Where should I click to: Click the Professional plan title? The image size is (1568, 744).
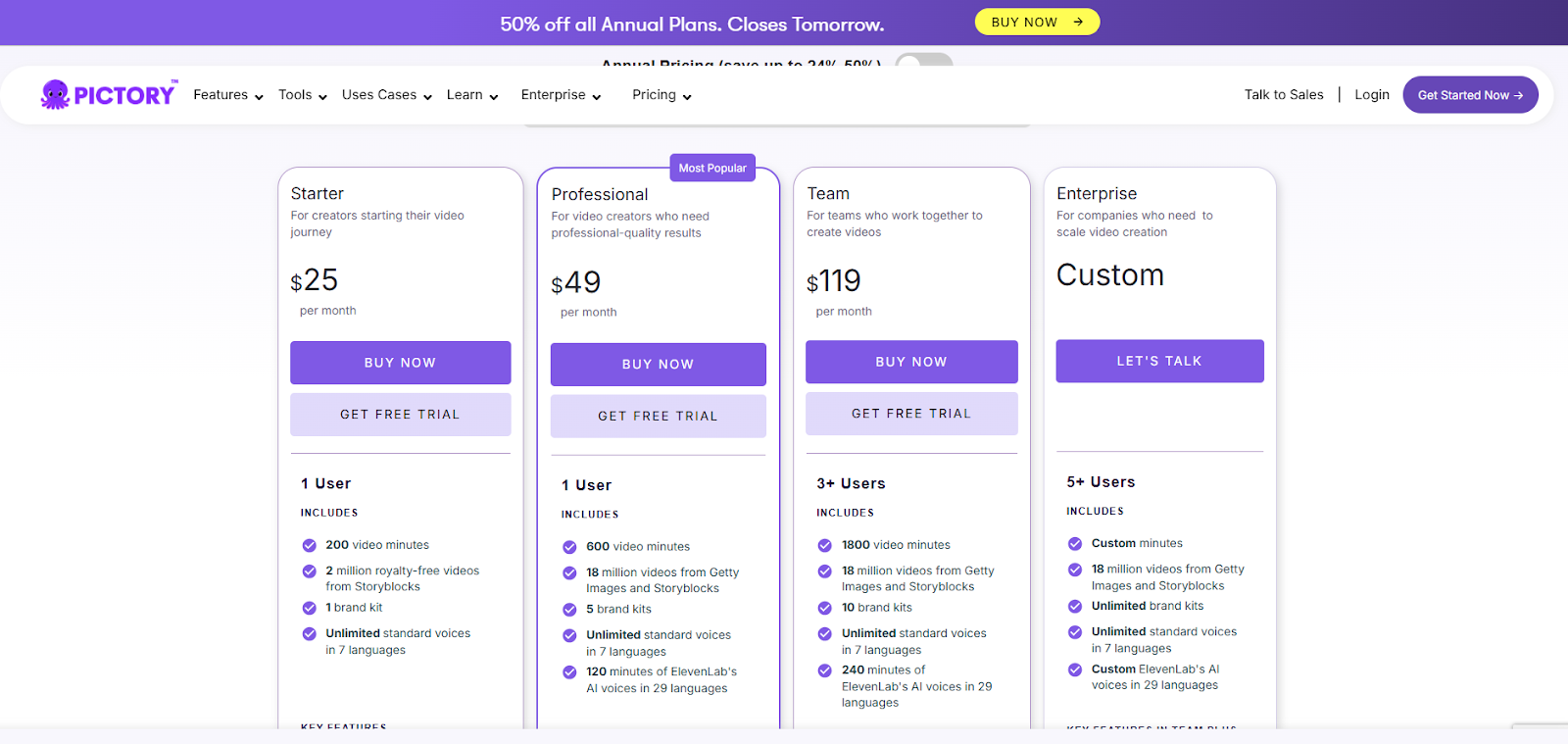[x=600, y=194]
